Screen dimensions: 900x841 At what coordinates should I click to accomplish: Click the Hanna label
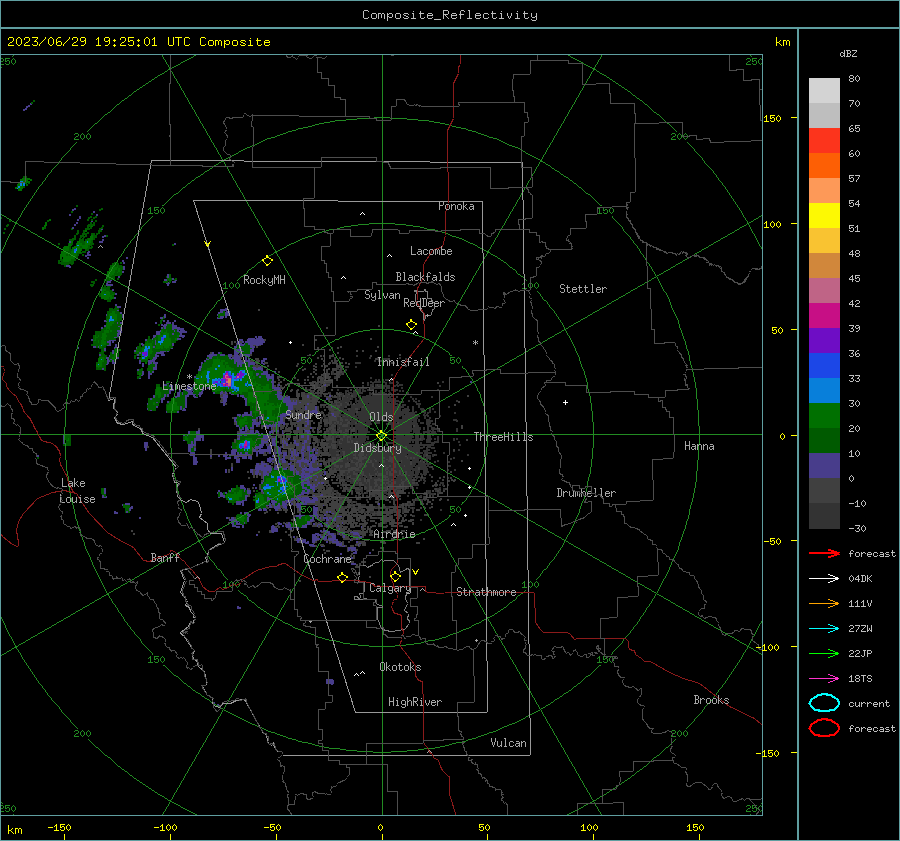[699, 446]
